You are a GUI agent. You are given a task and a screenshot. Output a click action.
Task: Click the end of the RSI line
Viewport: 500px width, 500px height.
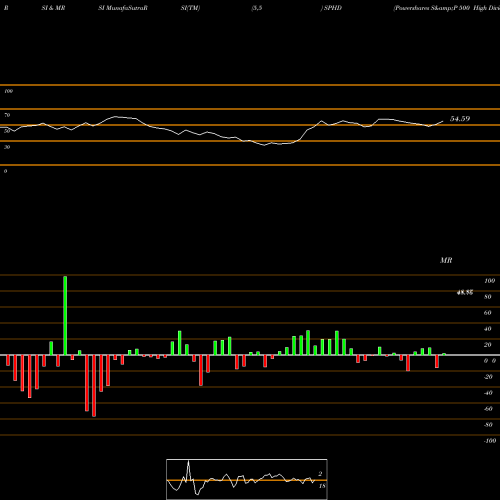pos(443,121)
